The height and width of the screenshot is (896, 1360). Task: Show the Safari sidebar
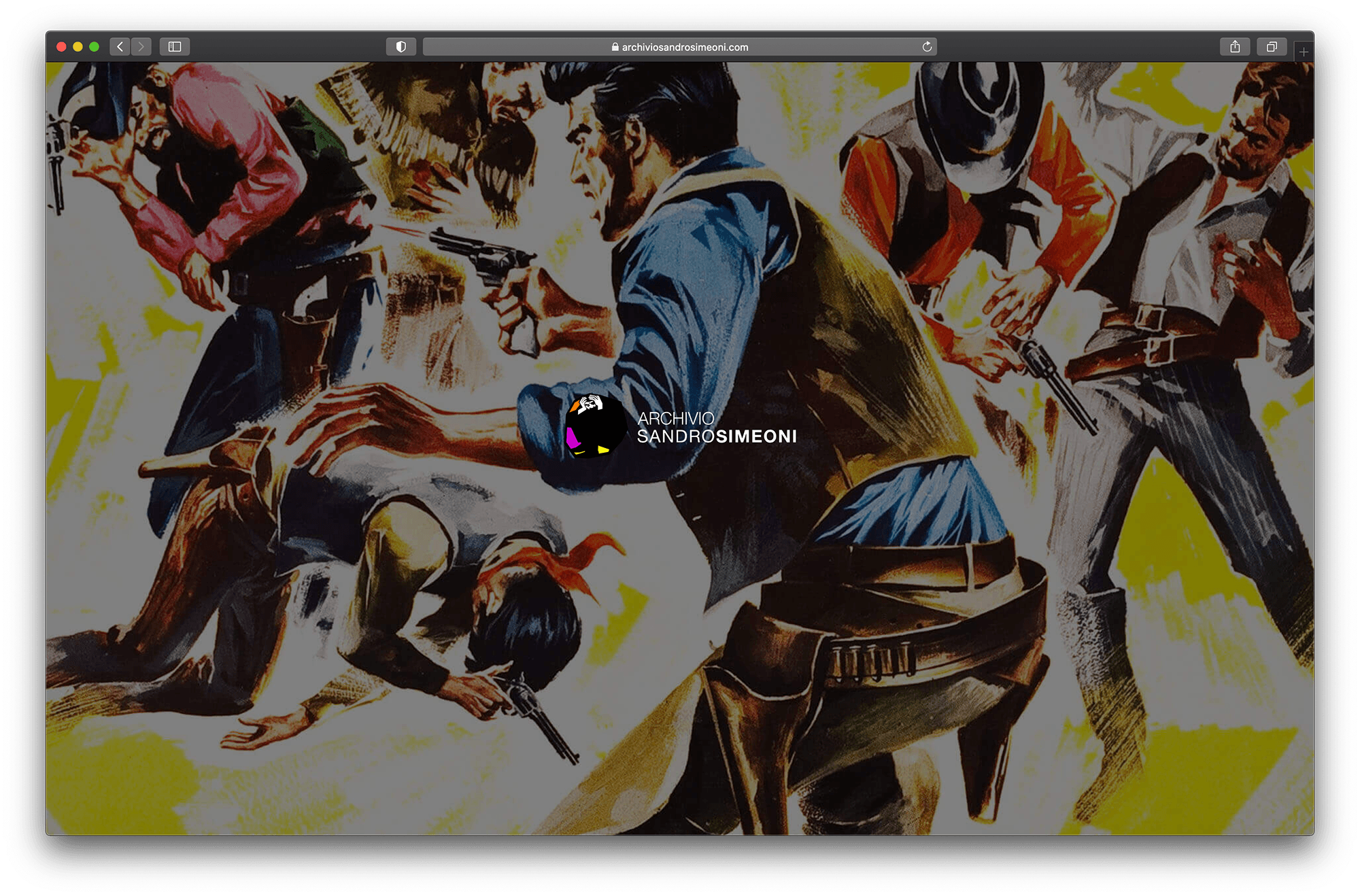(175, 47)
